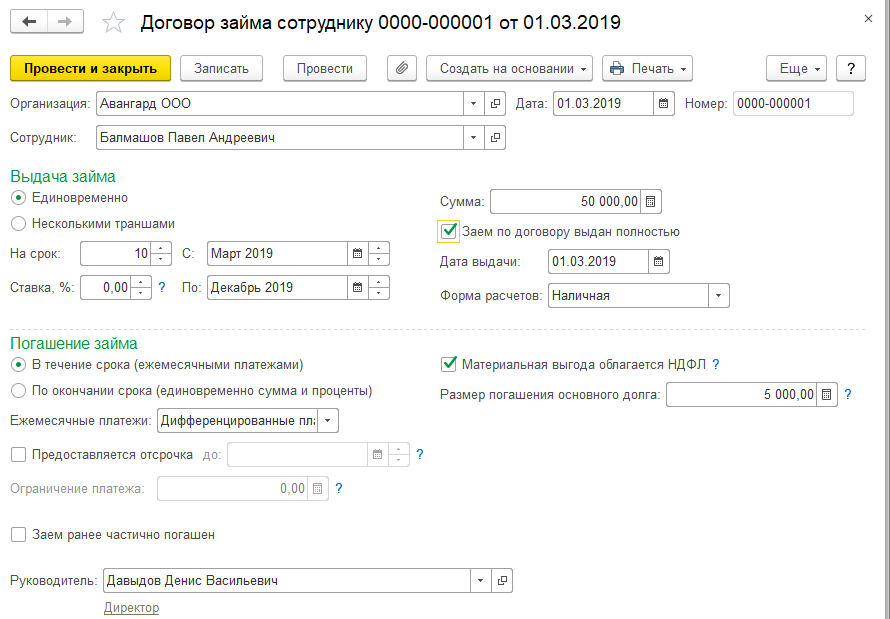The width and height of the screenshot is (890, 619).
Task: Toggle Заем по договору выдан полностью checkbox
Action: [449, 231]
